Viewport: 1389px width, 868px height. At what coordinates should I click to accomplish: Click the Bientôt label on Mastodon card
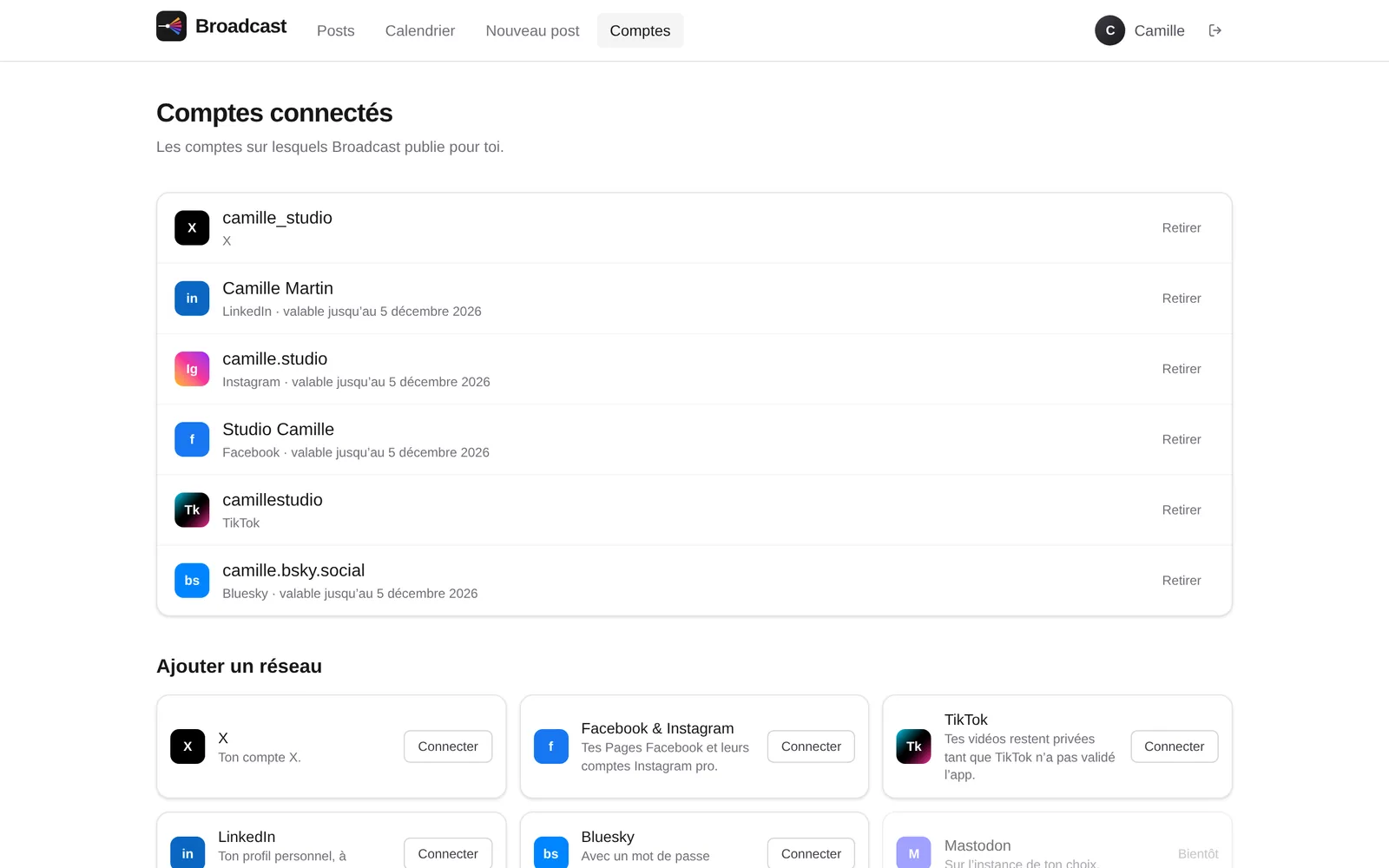click(x=1198, y=854)
